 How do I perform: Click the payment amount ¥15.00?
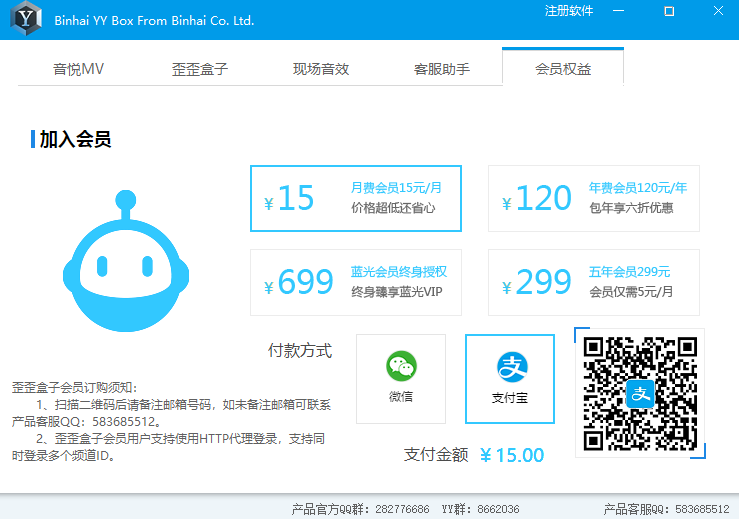pyautogui.click(x=512, y=455)
